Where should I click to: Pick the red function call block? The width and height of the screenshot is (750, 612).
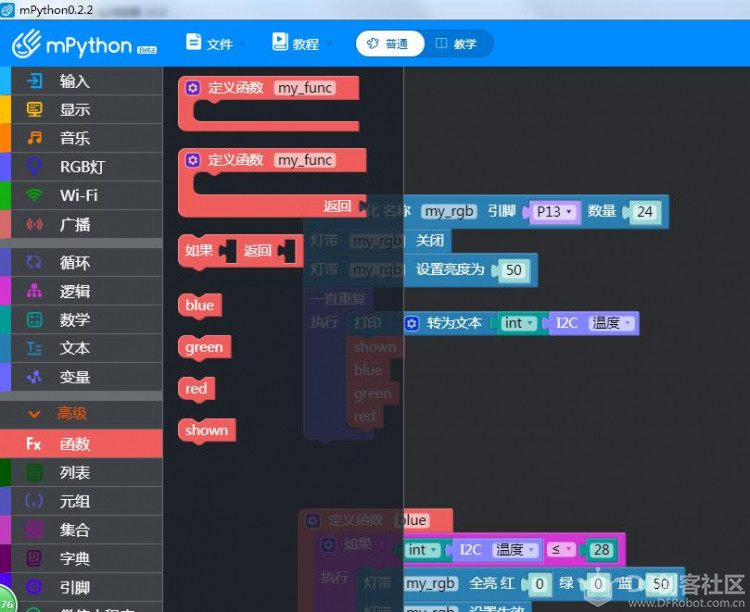(x=196, y=389)
